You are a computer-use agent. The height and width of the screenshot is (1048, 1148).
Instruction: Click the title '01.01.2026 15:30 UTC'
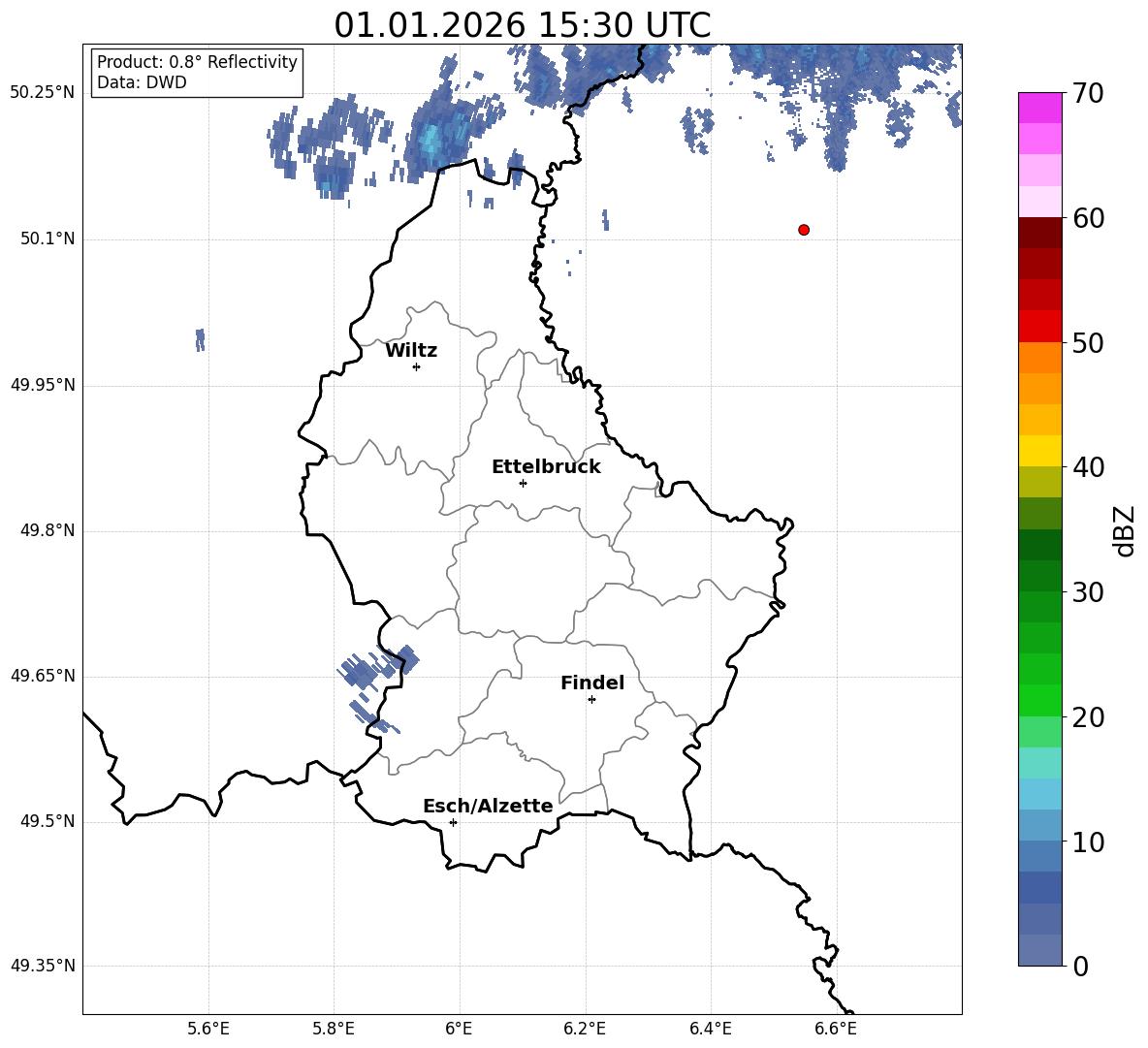pos(522,25)
